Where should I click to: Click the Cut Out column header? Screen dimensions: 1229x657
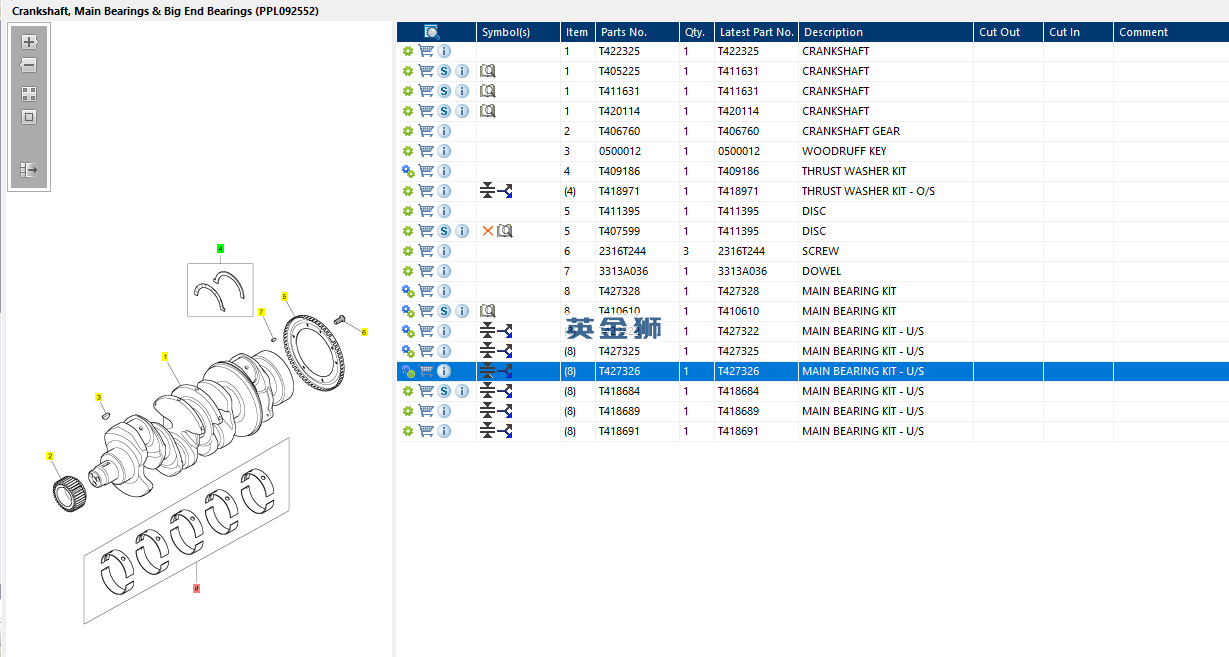click(1008, 32)
